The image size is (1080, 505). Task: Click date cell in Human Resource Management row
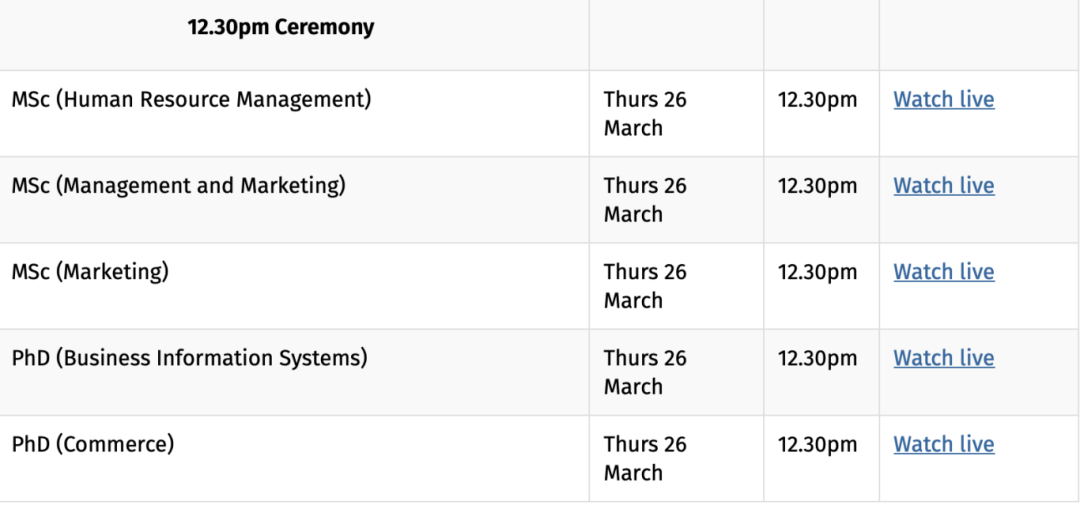click(x=645, y=114)
